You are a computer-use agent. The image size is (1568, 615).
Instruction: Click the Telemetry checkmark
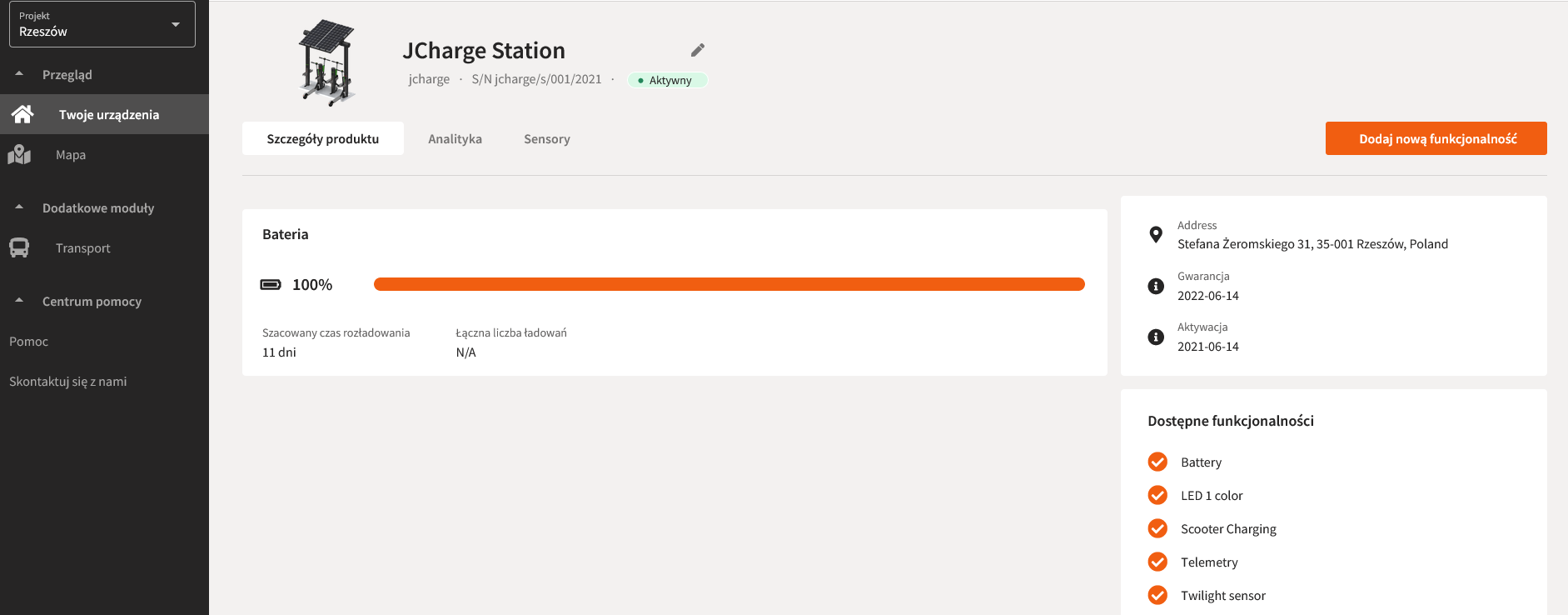tap(1157, 562)
